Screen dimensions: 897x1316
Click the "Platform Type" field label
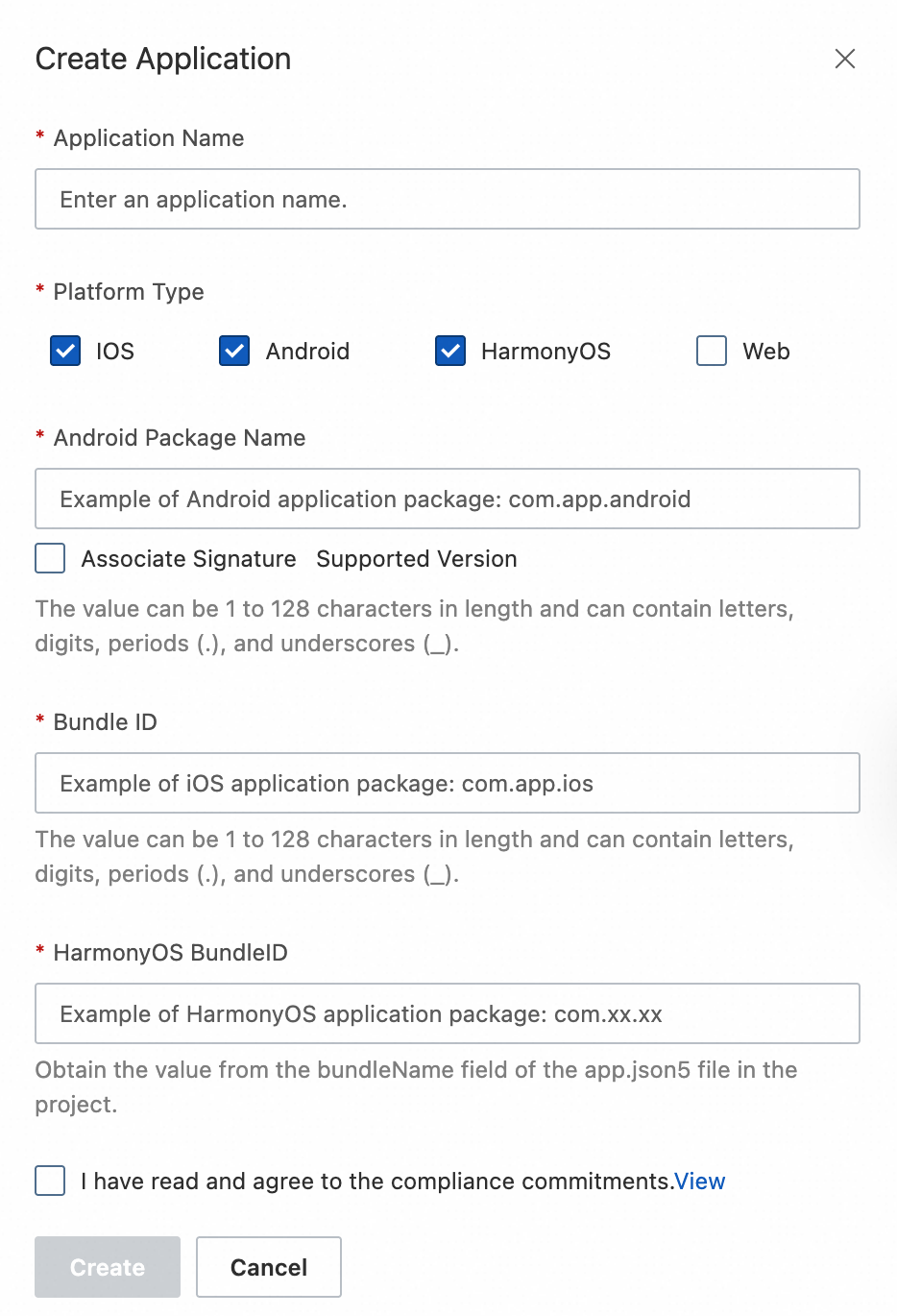coord(129,292)
